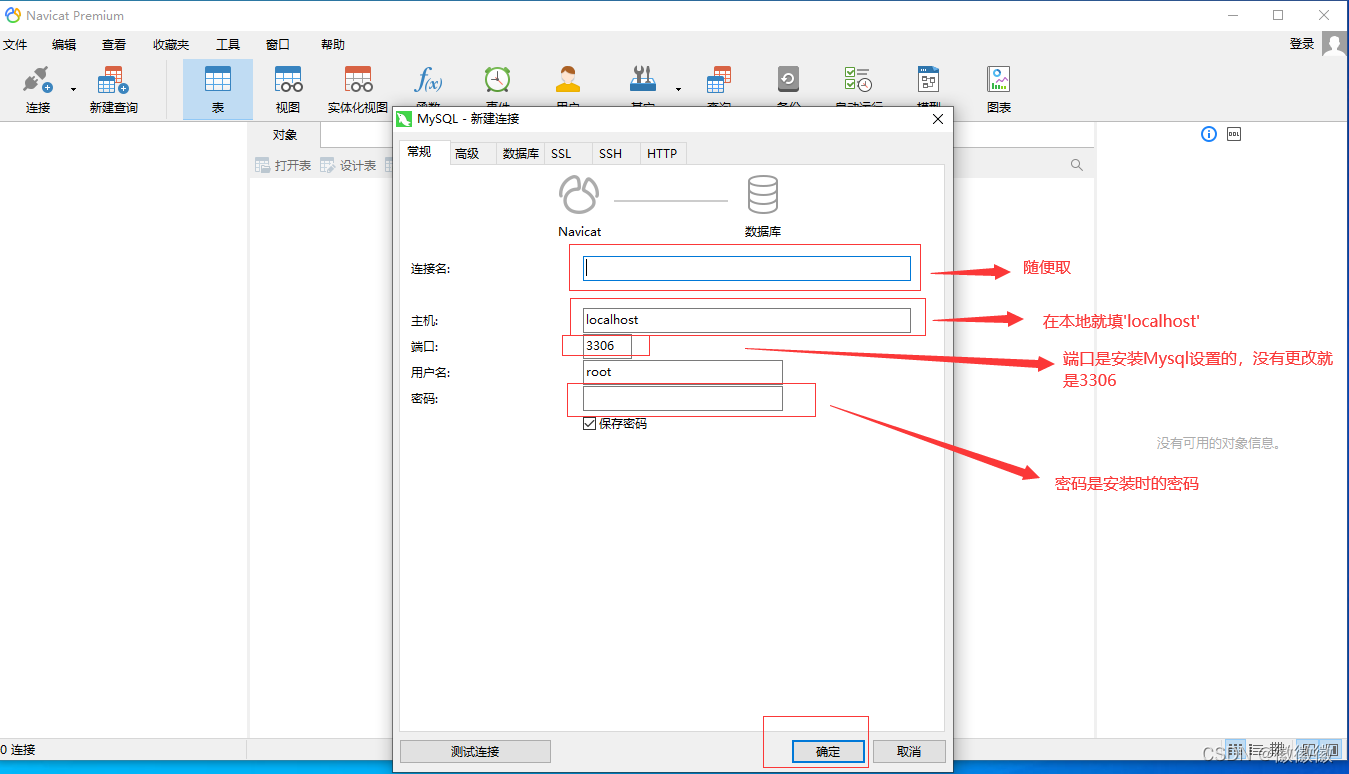Close the MySQL 新建连接 dialog

coord(937,119)
